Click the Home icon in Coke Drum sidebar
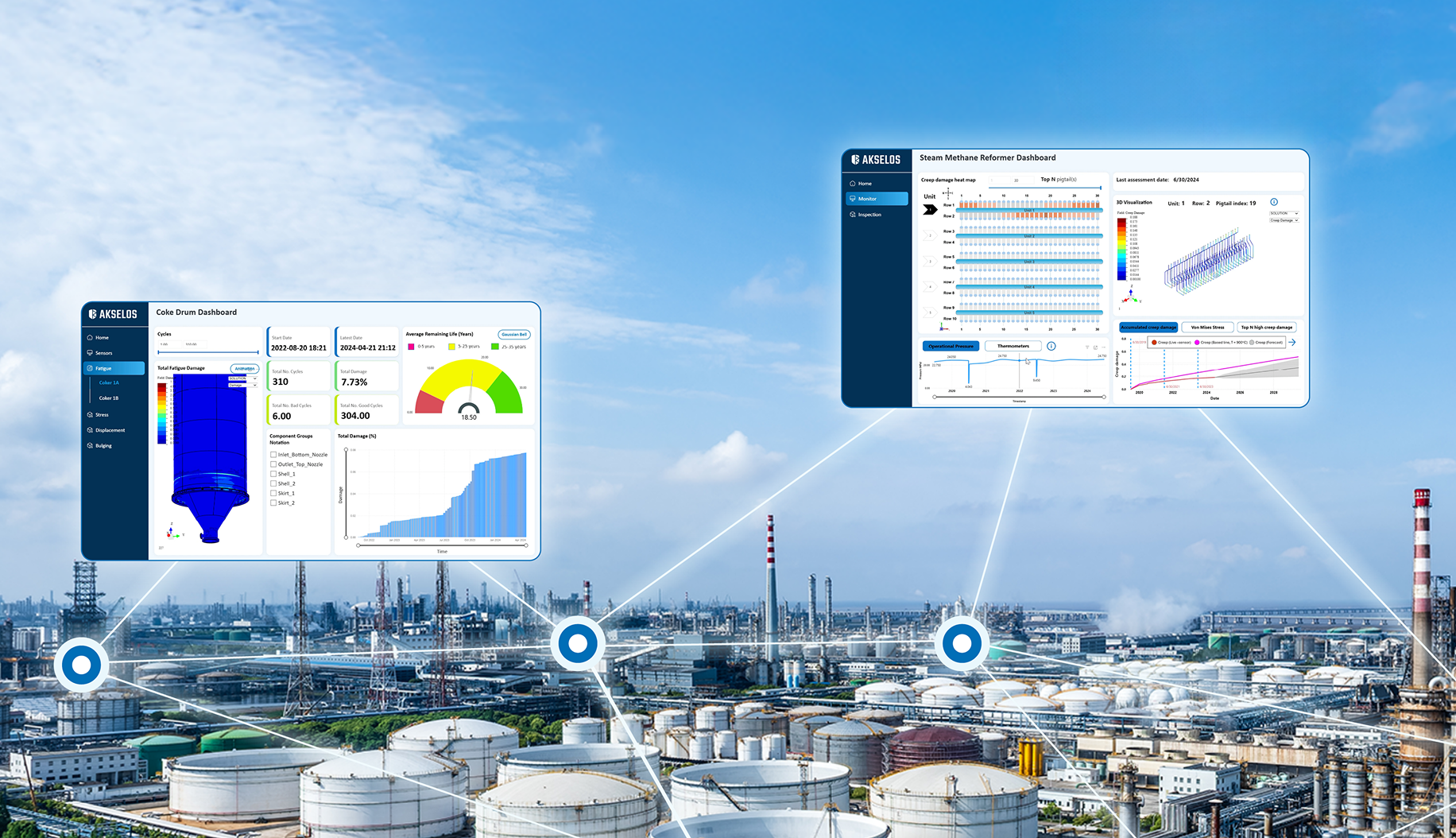The image size is (1456, 838). click(x=91, y=338)
